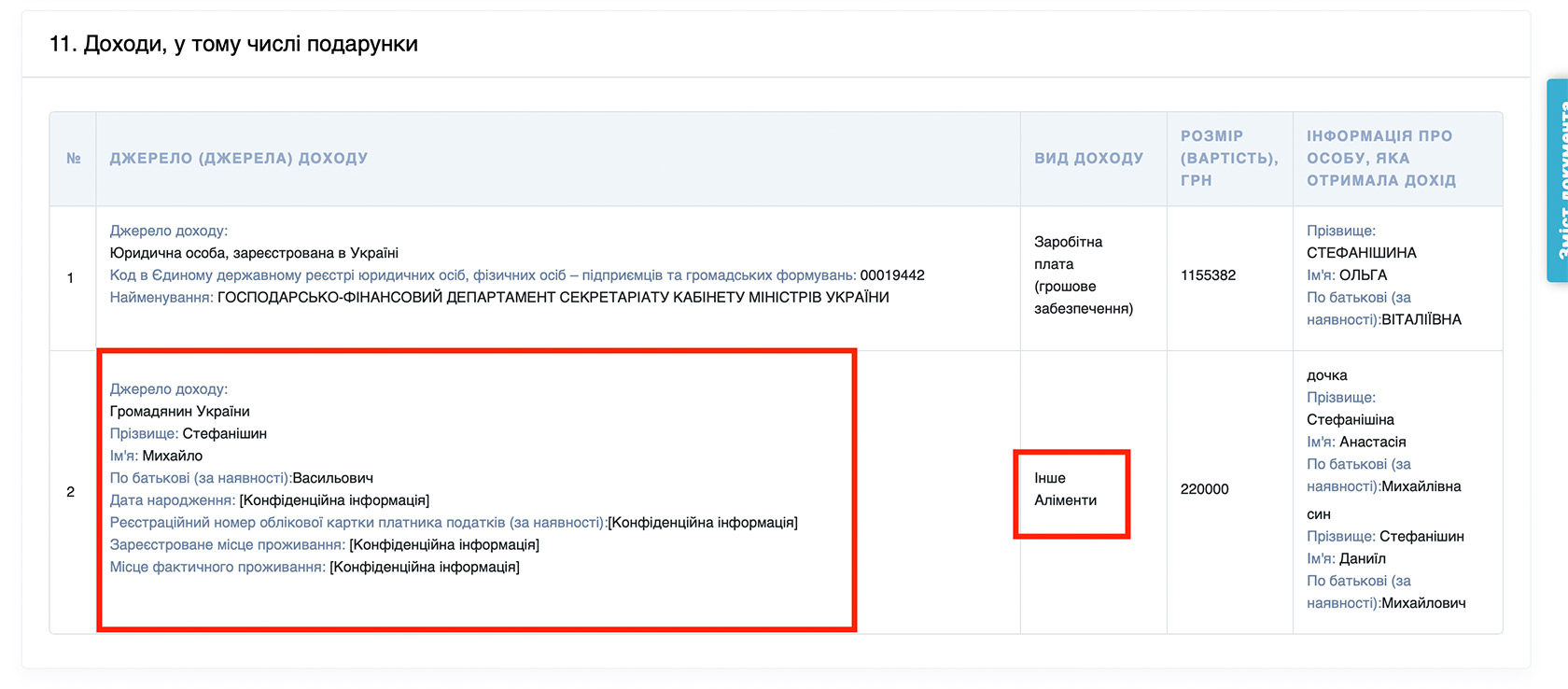This screenshot has width=1568, height=689.
Task: Select the name 'Михайло' in income source
Action: point(172,457)
